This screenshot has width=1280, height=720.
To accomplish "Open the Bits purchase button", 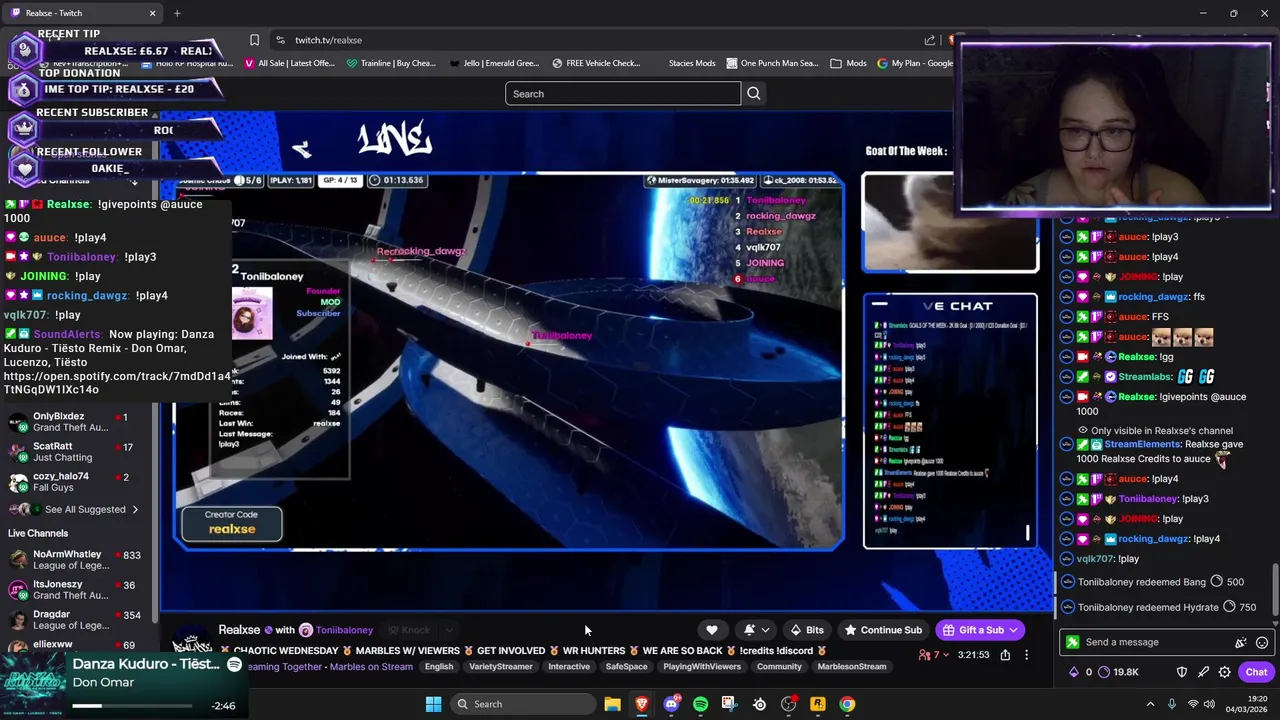I will click(807, 630).
